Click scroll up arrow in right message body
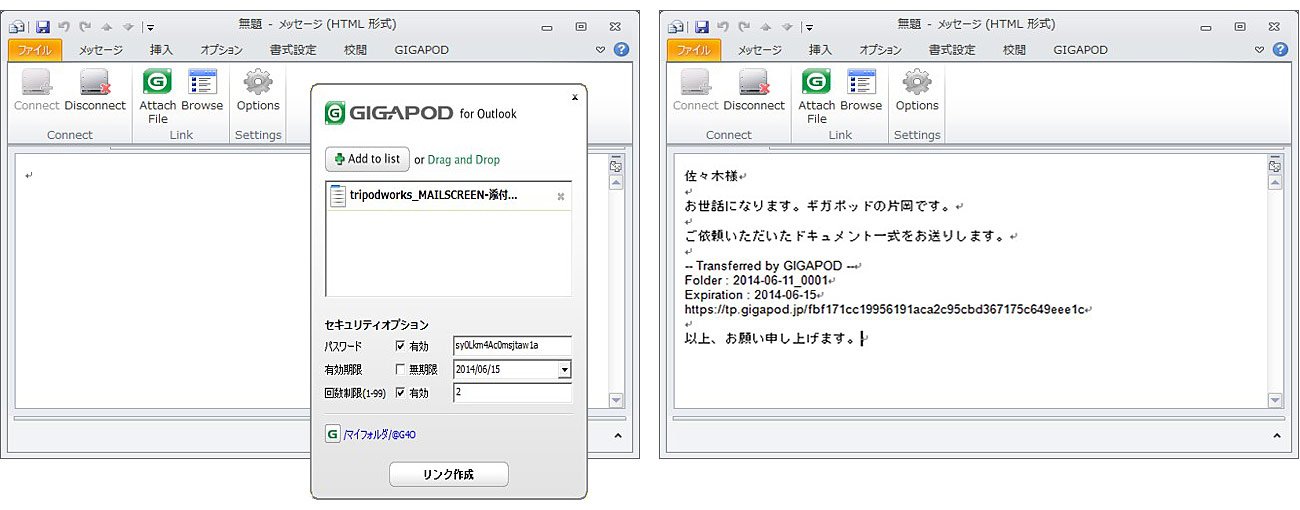1300x510 pixels. [1275, 183]
